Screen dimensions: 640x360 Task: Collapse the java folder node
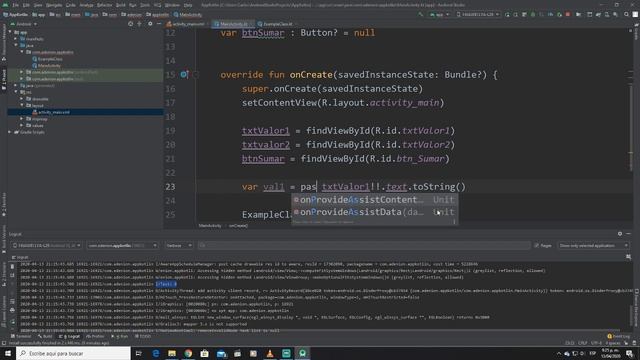[16, 45]
